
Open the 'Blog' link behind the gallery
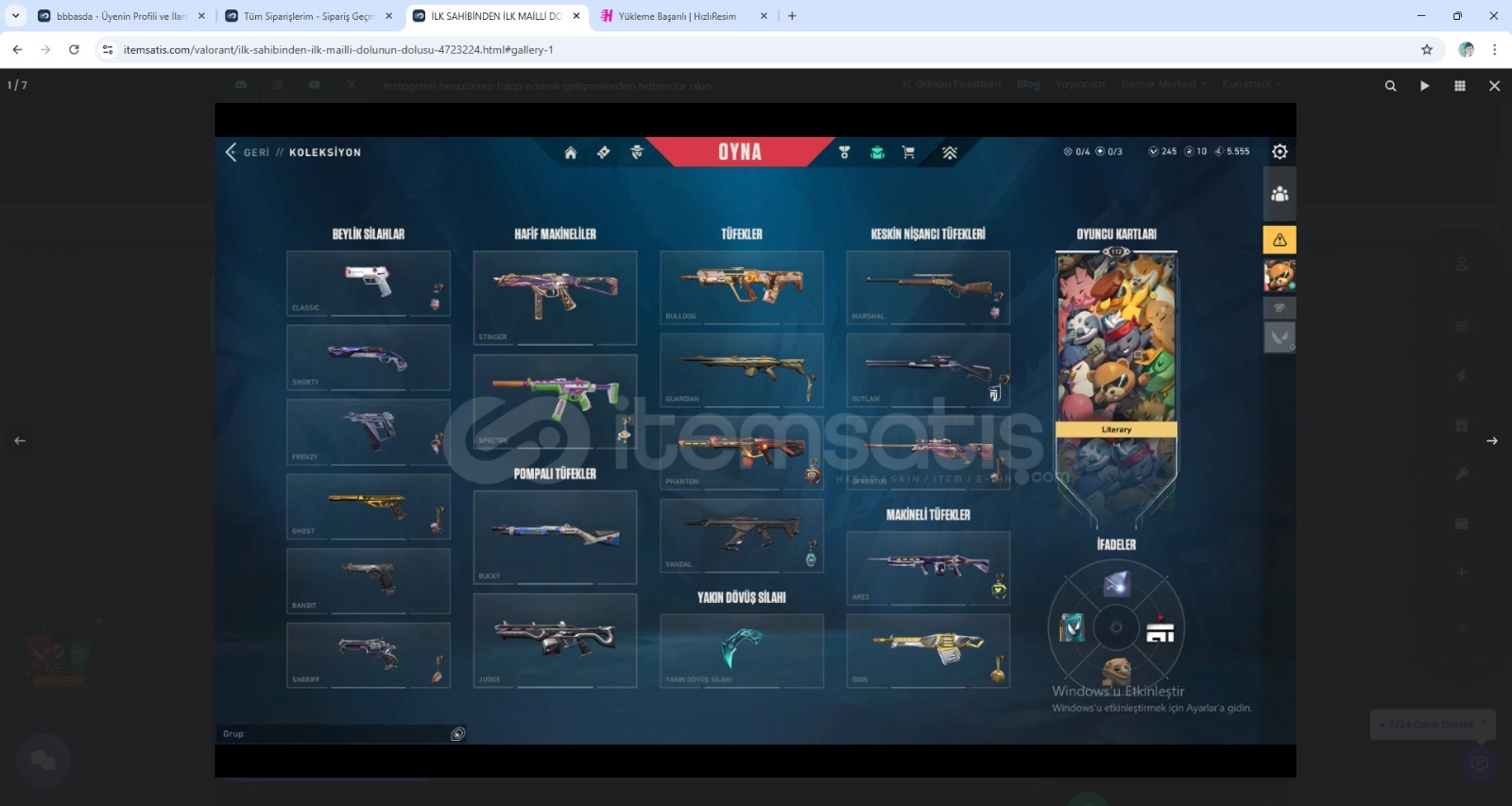pos(1028,84)
